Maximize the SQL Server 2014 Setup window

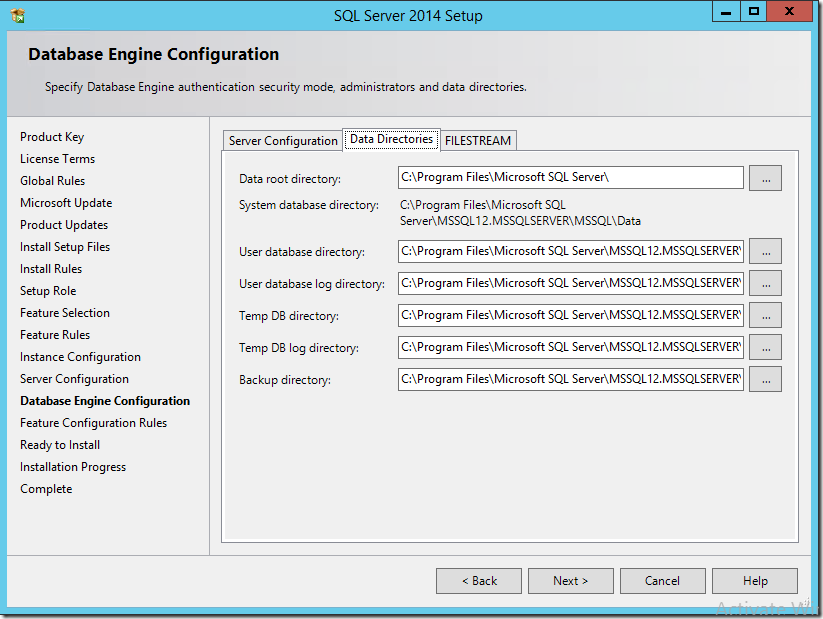tap(754, 12)
